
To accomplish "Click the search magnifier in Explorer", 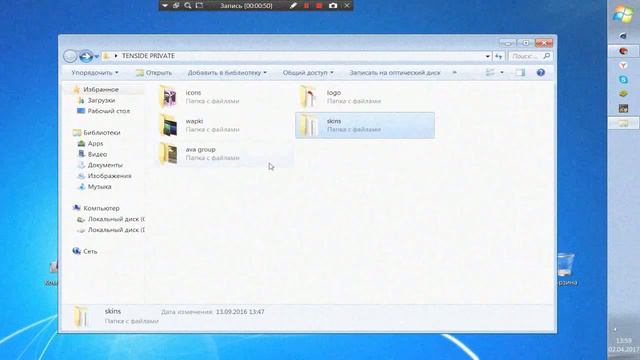I will click(547, 56).
